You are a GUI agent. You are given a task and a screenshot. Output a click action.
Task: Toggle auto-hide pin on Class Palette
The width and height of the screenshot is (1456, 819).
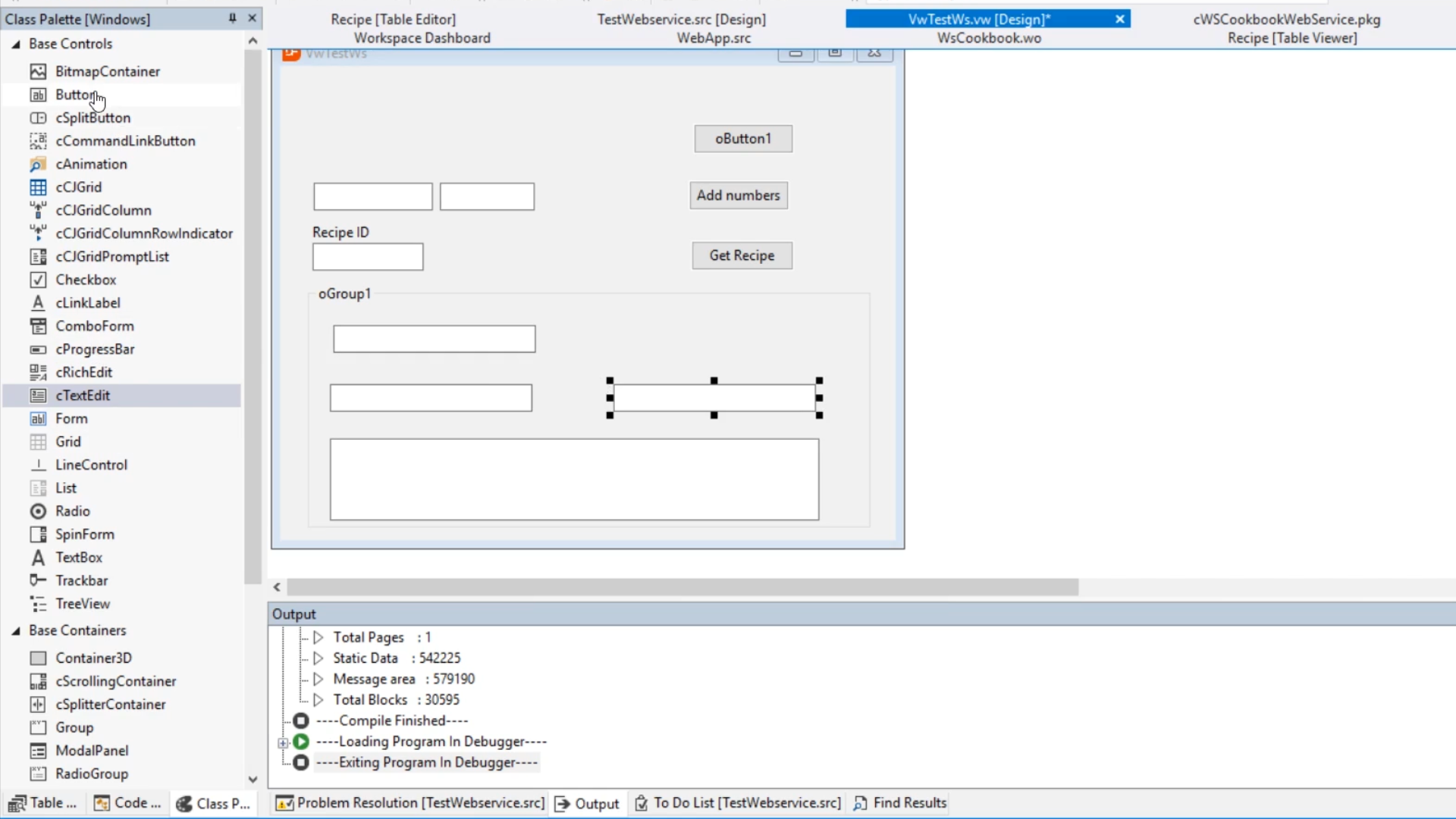click(x=232, y=18)
